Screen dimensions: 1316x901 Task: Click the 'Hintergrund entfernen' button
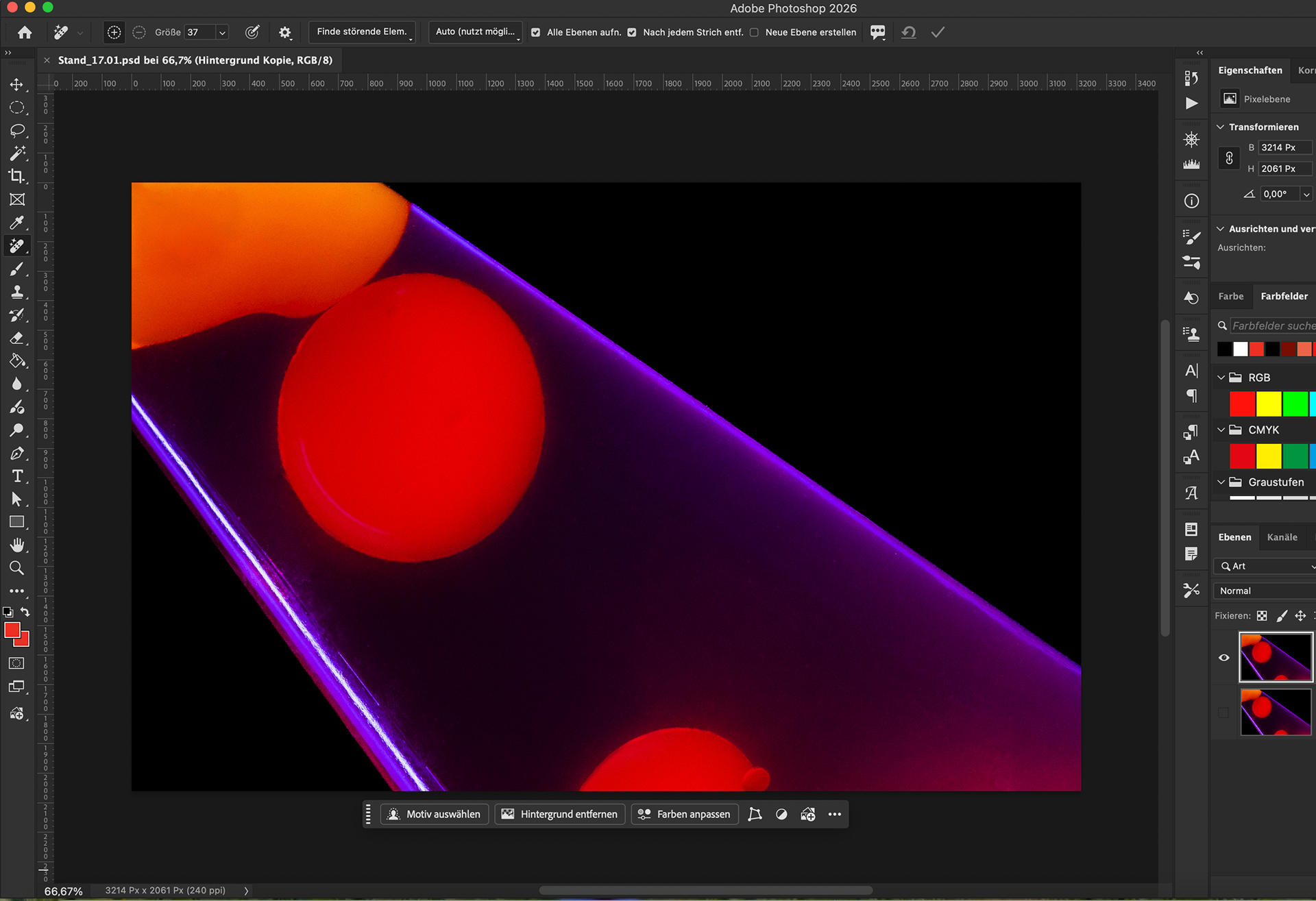point(560,814)
